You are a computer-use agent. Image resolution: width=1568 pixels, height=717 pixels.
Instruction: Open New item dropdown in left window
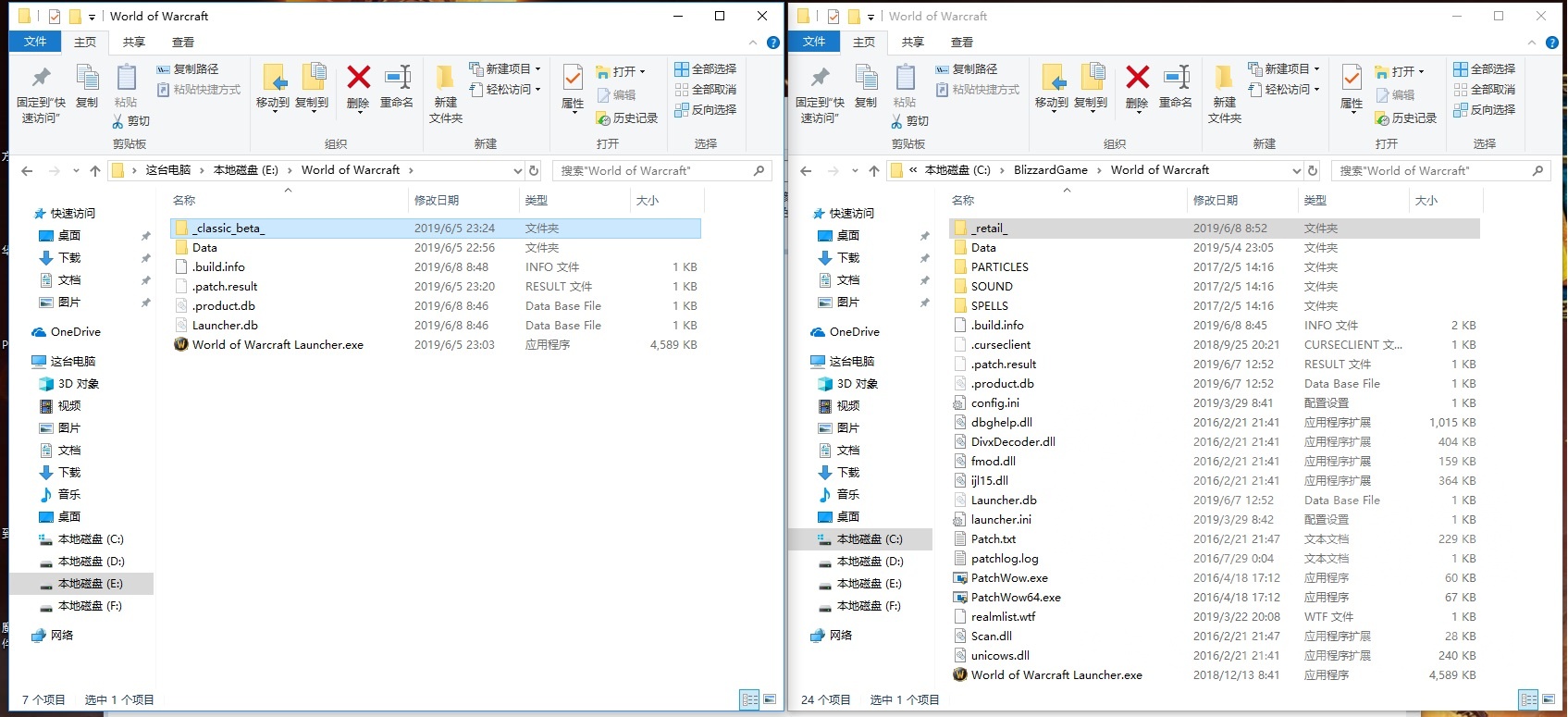pos(505,69)
